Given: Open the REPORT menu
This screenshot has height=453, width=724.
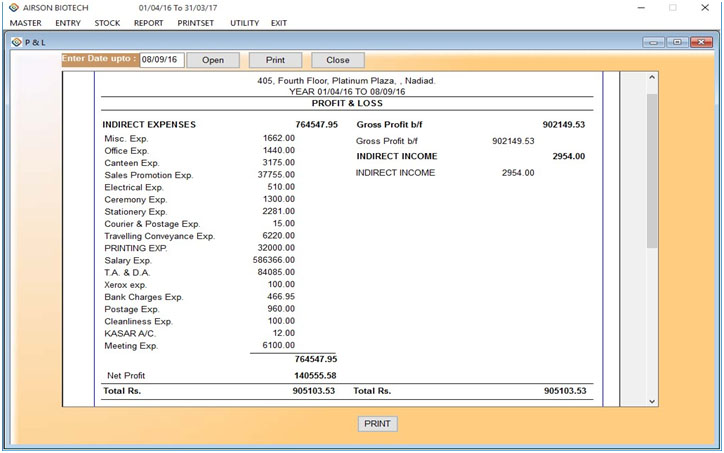Looking at the screenshot, I should 148,23.
